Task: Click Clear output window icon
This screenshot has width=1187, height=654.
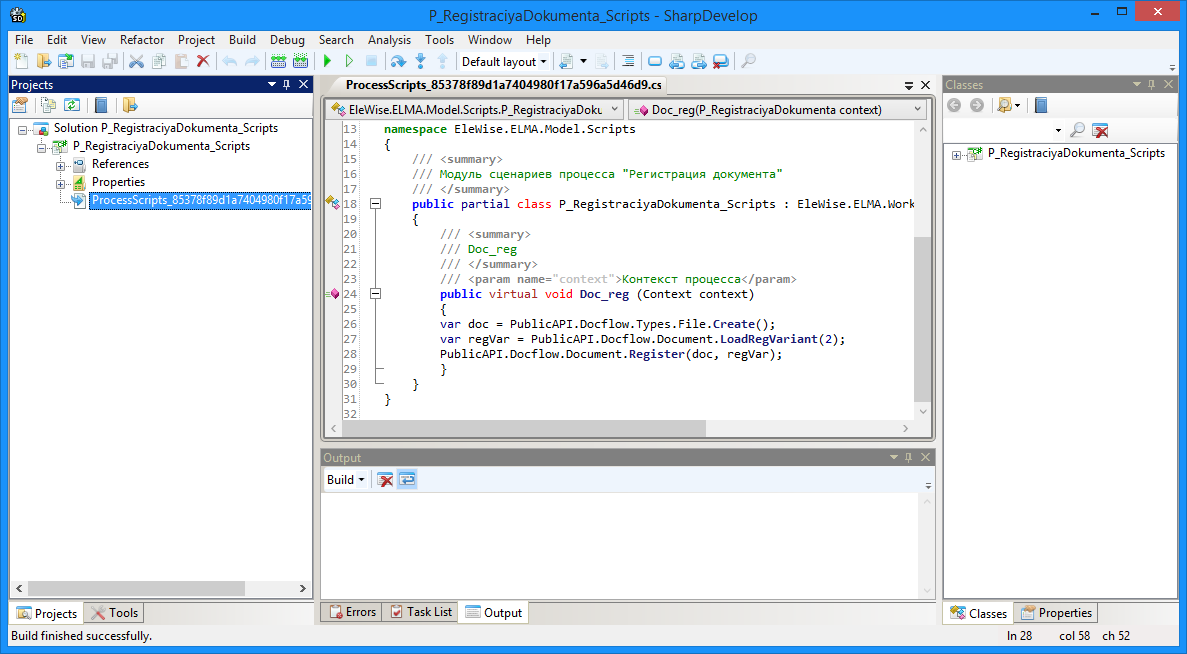Action: (x=385, y=480)
